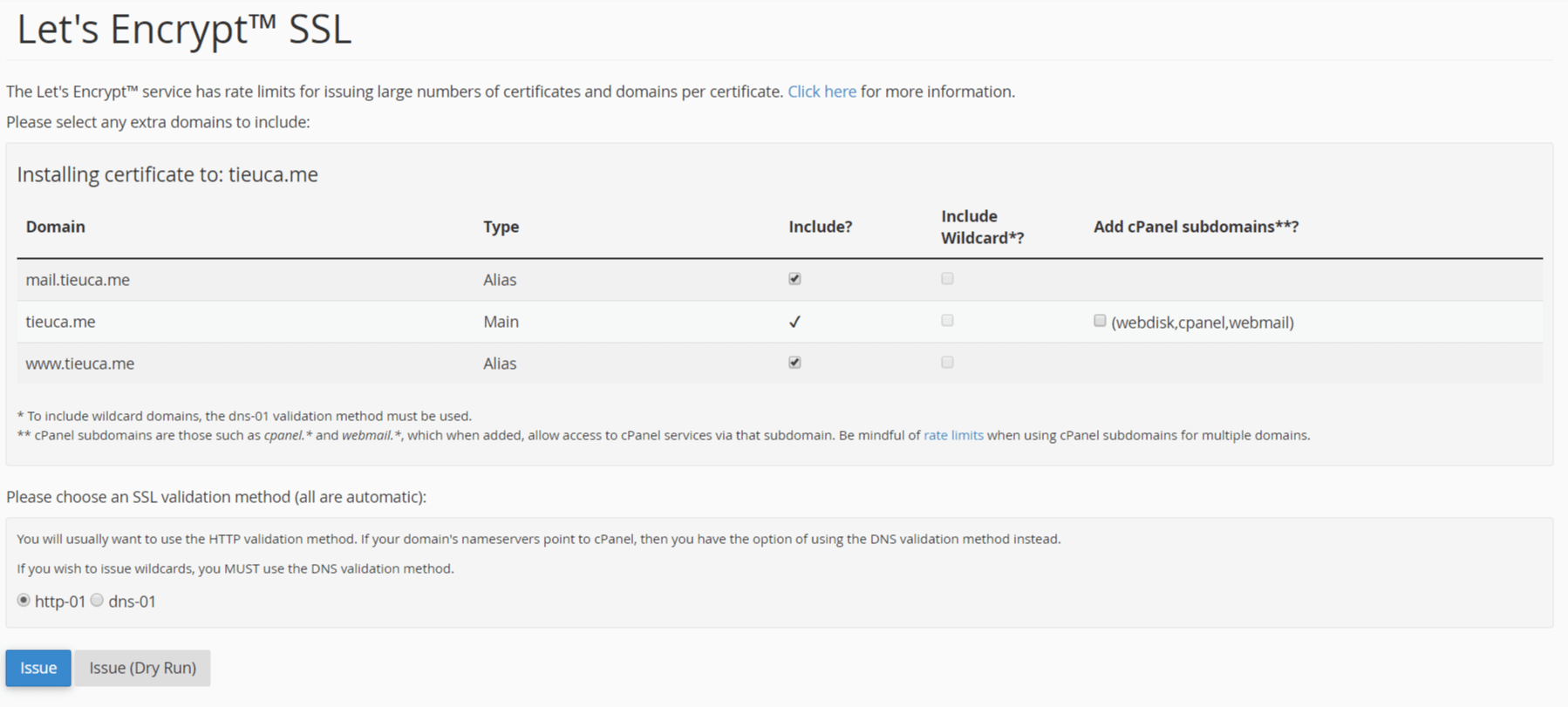
Task: Click the www.tieuca.me domain cell
Action: tap(79, 364)
